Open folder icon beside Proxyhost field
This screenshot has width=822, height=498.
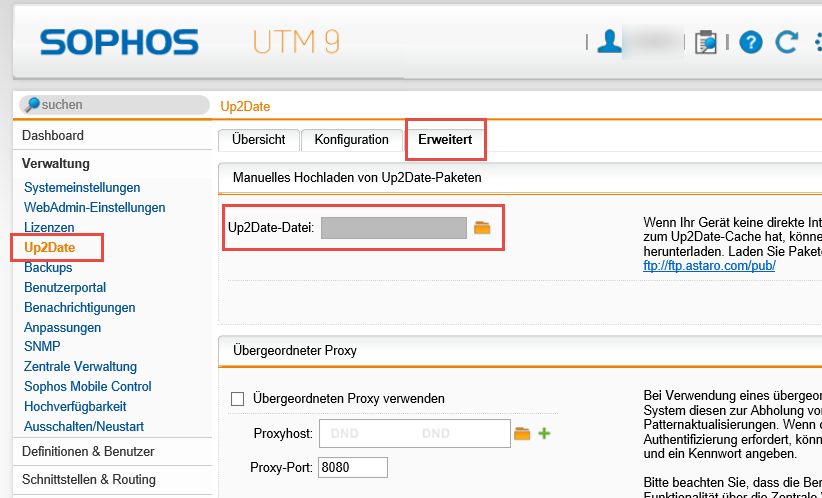point(522,434)
